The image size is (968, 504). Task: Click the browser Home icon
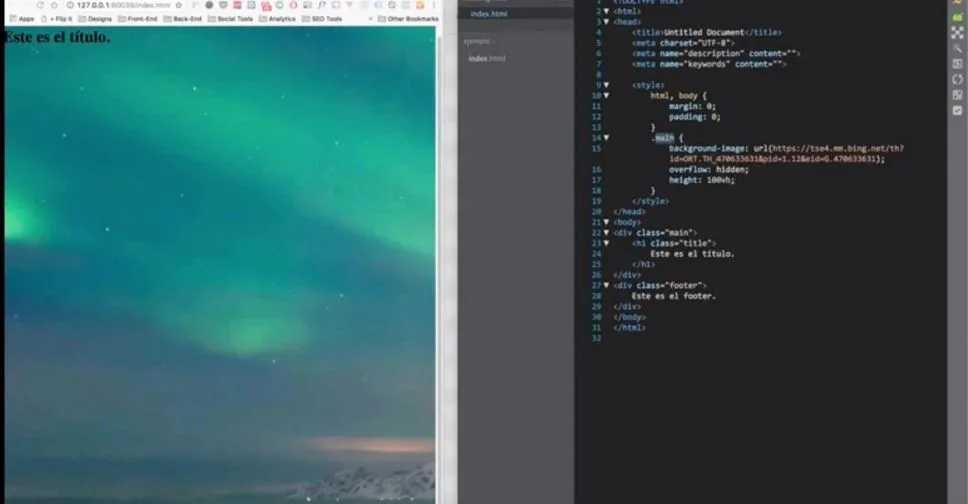click(54, 5)
